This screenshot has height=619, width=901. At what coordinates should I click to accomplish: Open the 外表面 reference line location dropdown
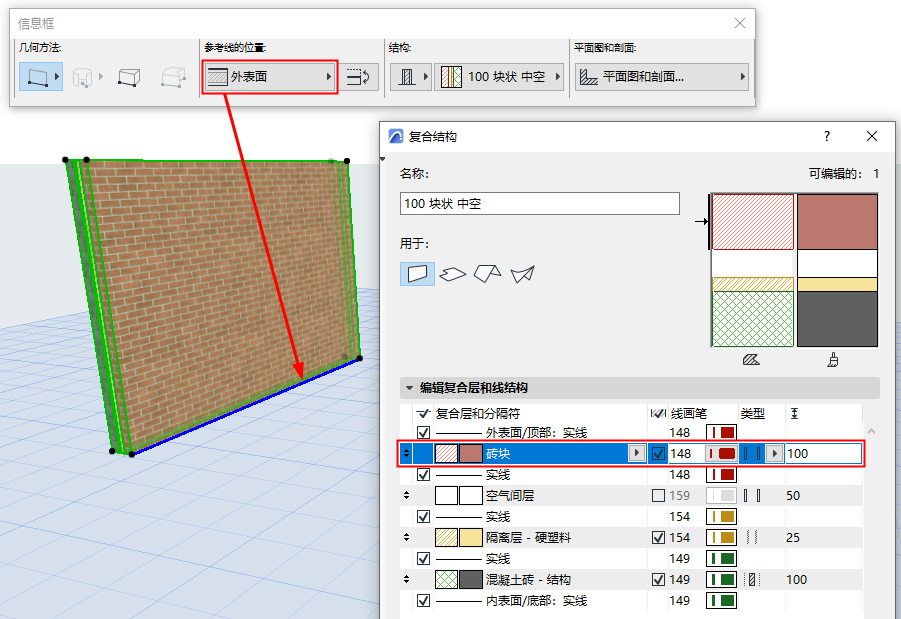(x=269, y=76)
